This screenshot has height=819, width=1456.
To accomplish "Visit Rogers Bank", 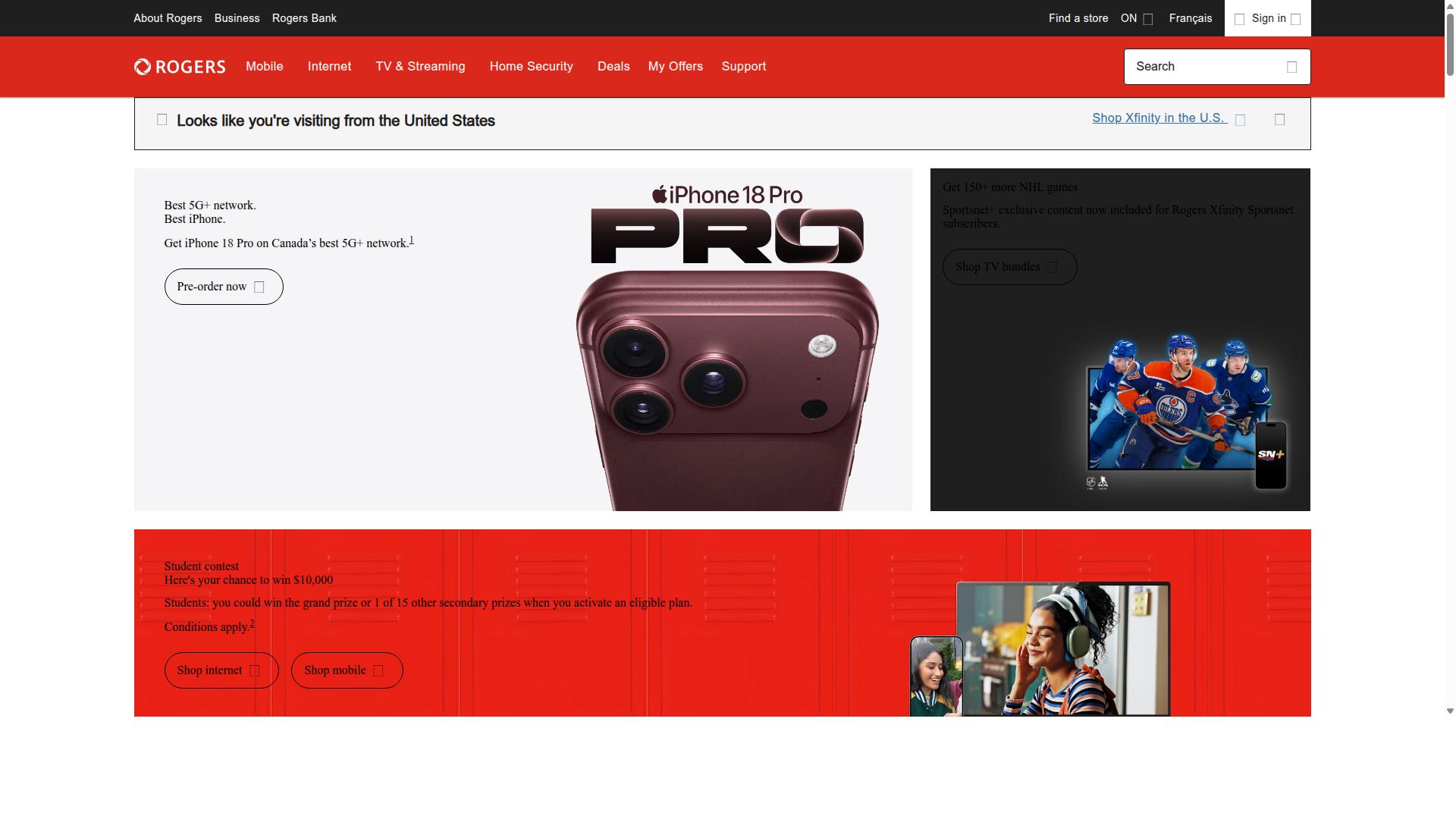I will [x=304, y=18].
